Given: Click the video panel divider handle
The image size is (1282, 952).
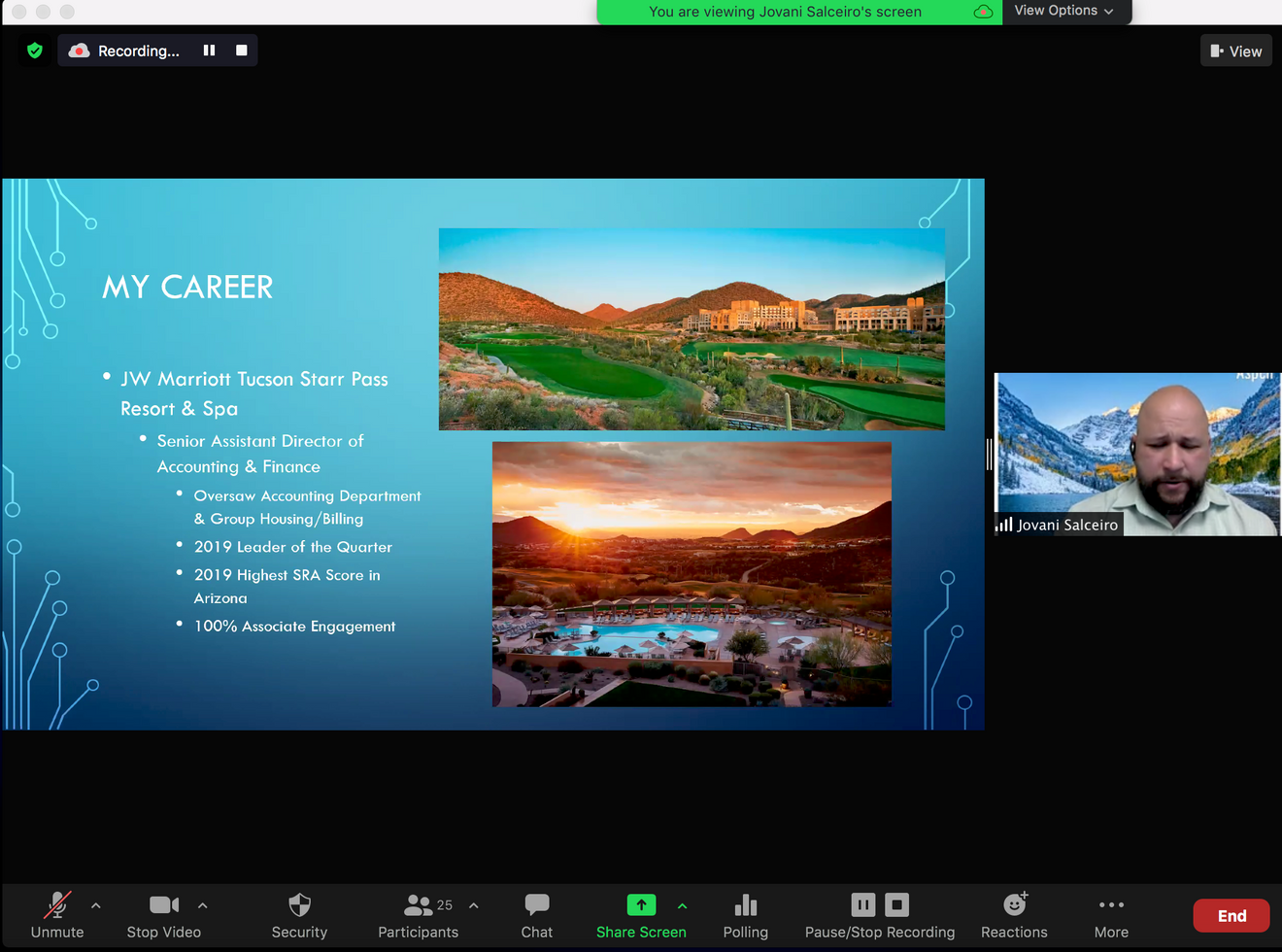Looking at the screenshot, I should pos(989,455).
